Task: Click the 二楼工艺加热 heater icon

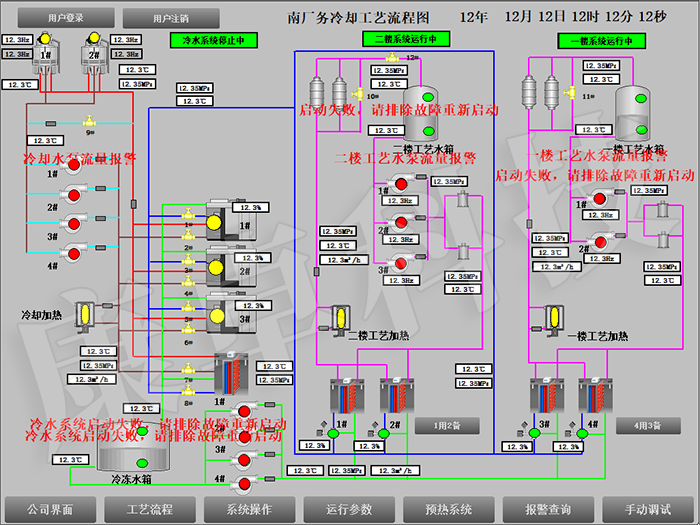Action: pyautogui.click(x=340, y=320)
